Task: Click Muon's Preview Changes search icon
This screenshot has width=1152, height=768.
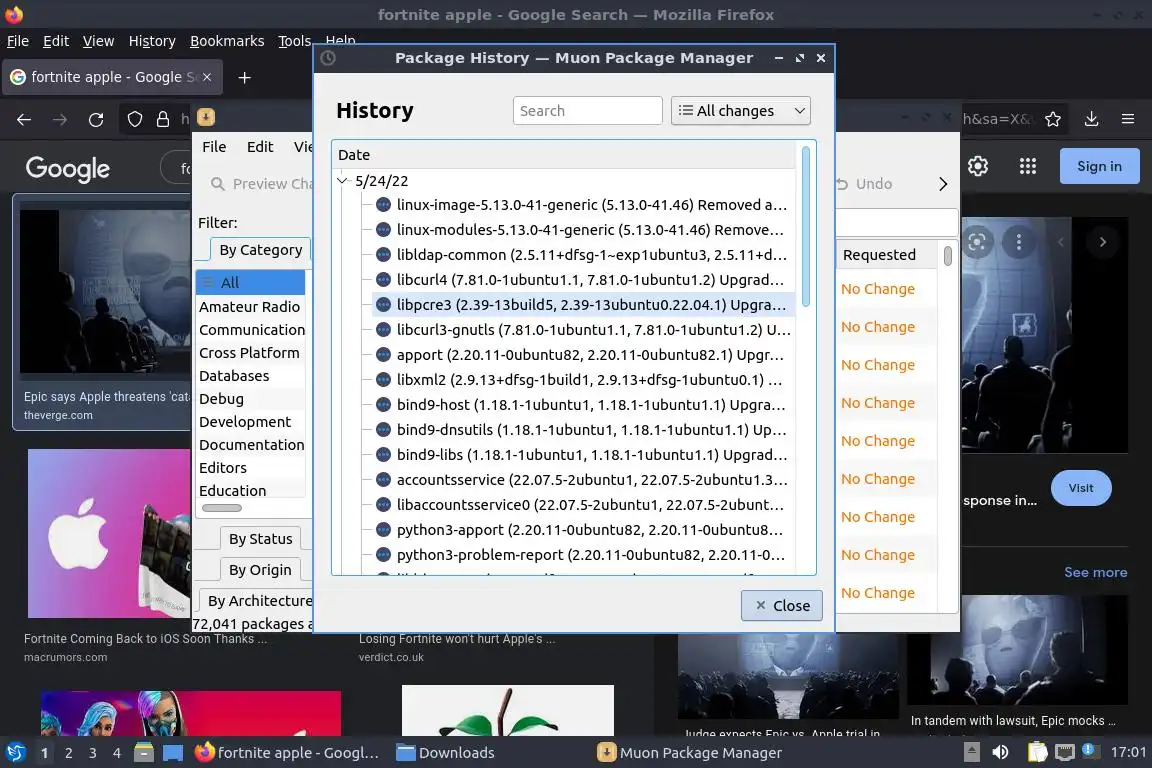Action: (217, 184)
